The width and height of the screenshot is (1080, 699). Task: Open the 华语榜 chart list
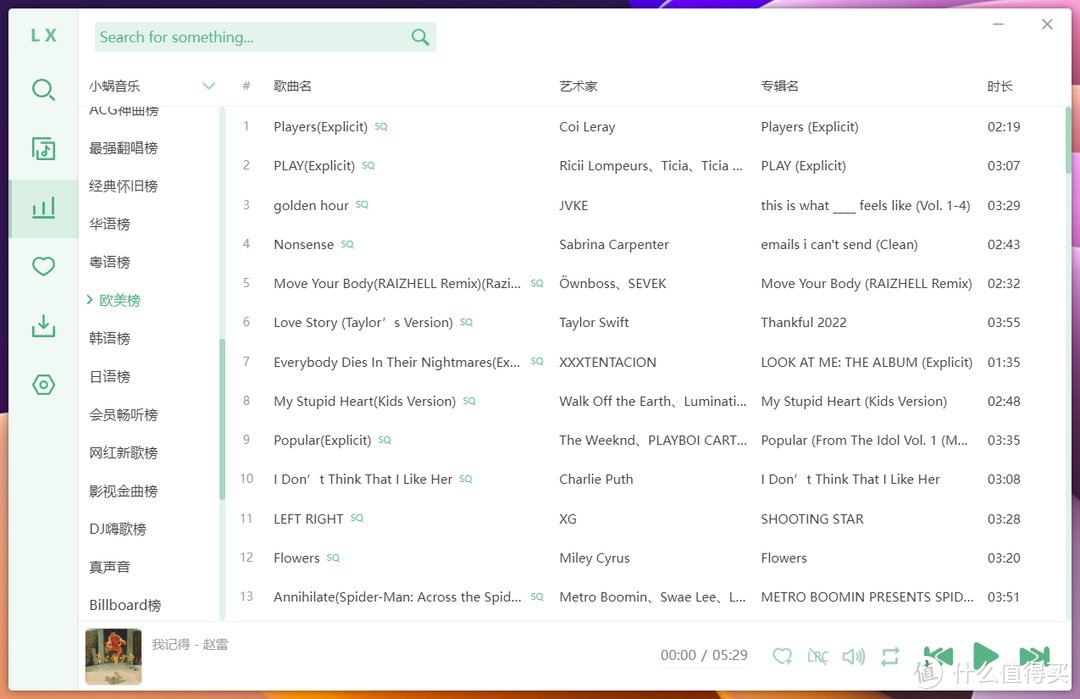pyautogui.click(x=110, y=224)
